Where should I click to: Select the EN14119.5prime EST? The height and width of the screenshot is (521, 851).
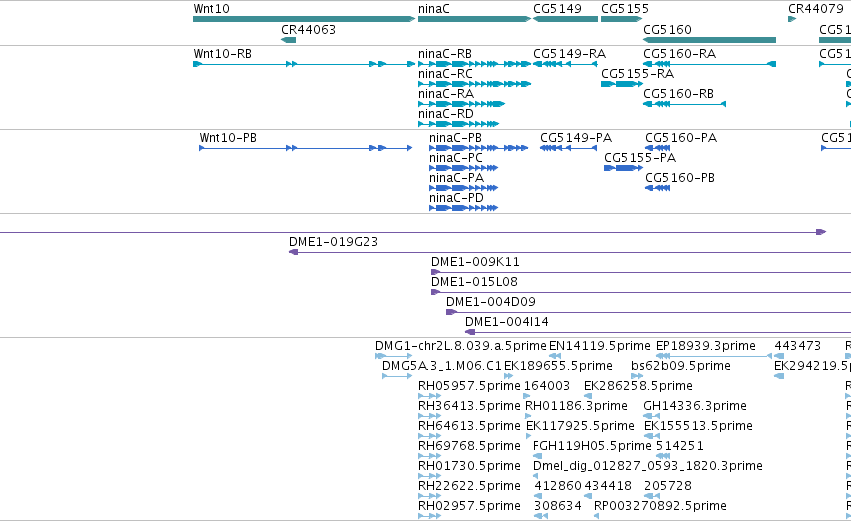point(555,356)
